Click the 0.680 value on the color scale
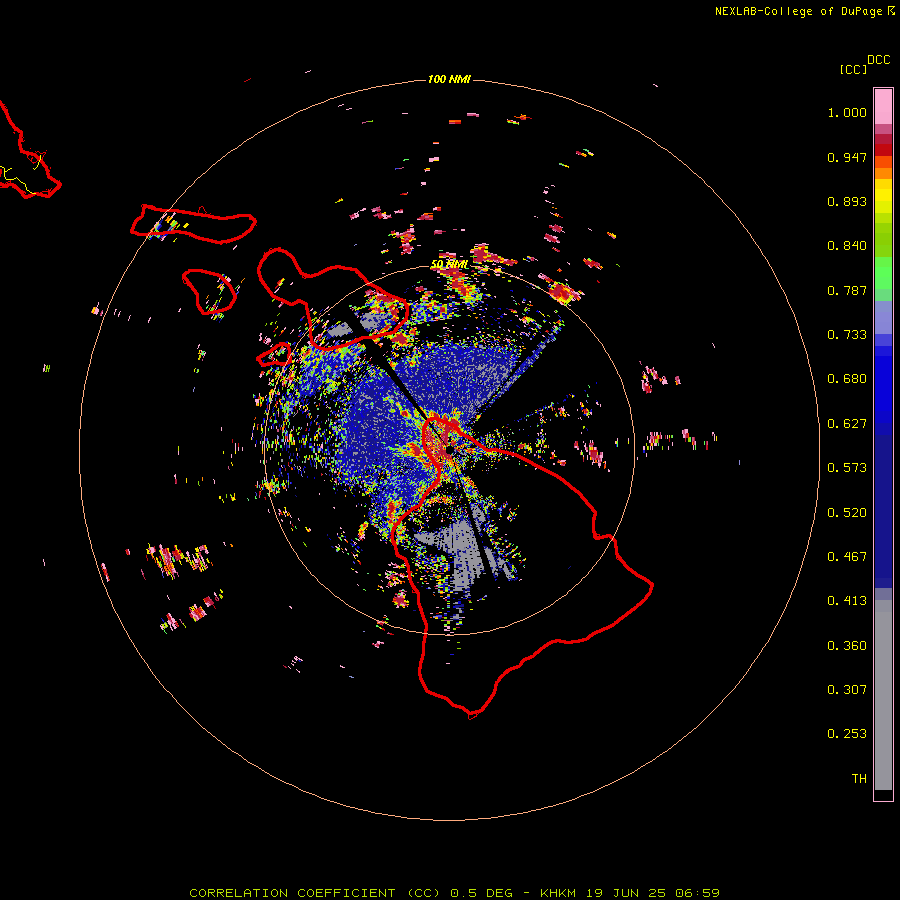This screenshot has height=900, width=900. [847, 379]
